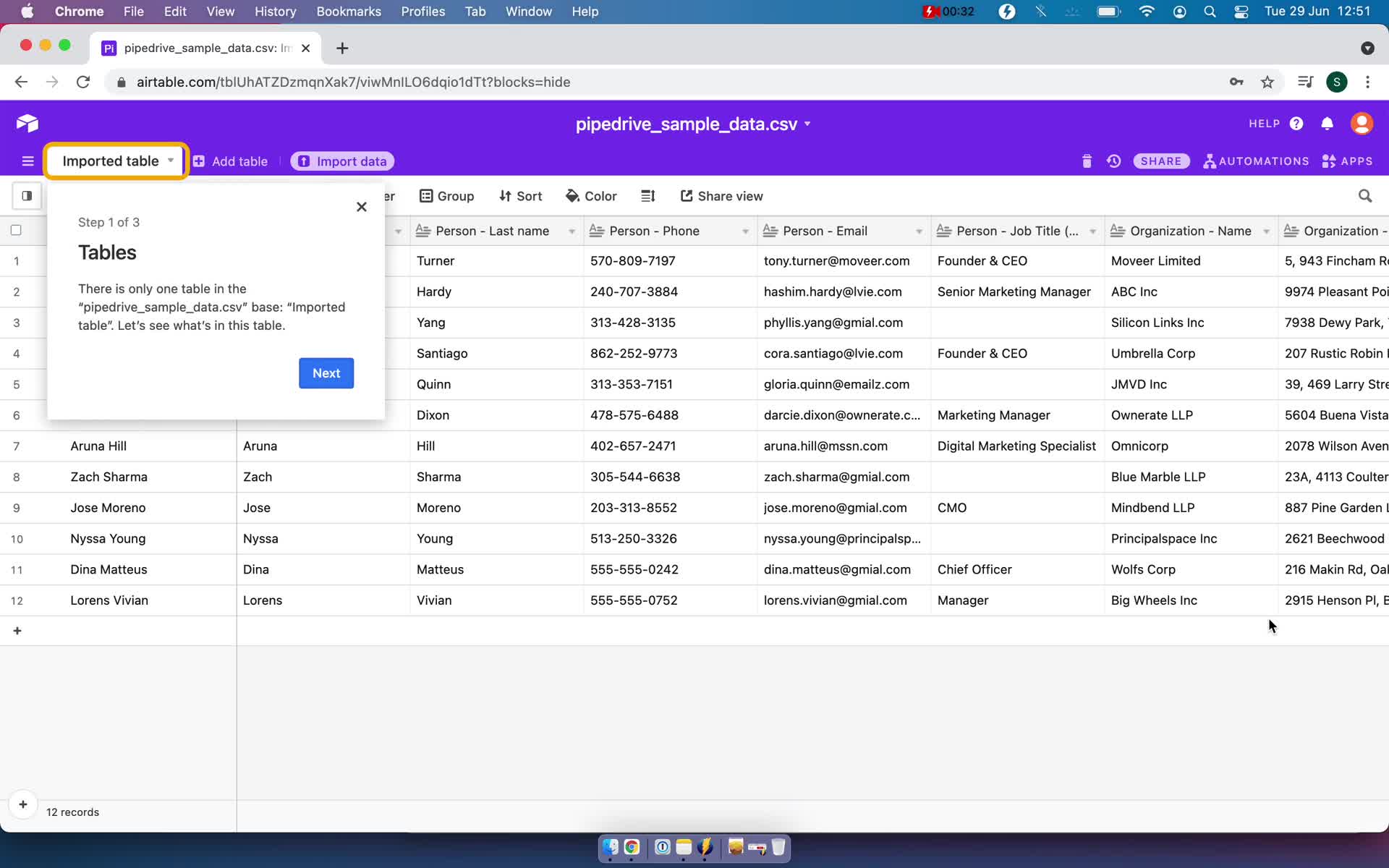Open Organization - Name column dropdown
This screenshot has width=1389, height=868.
click(1266, 231)
